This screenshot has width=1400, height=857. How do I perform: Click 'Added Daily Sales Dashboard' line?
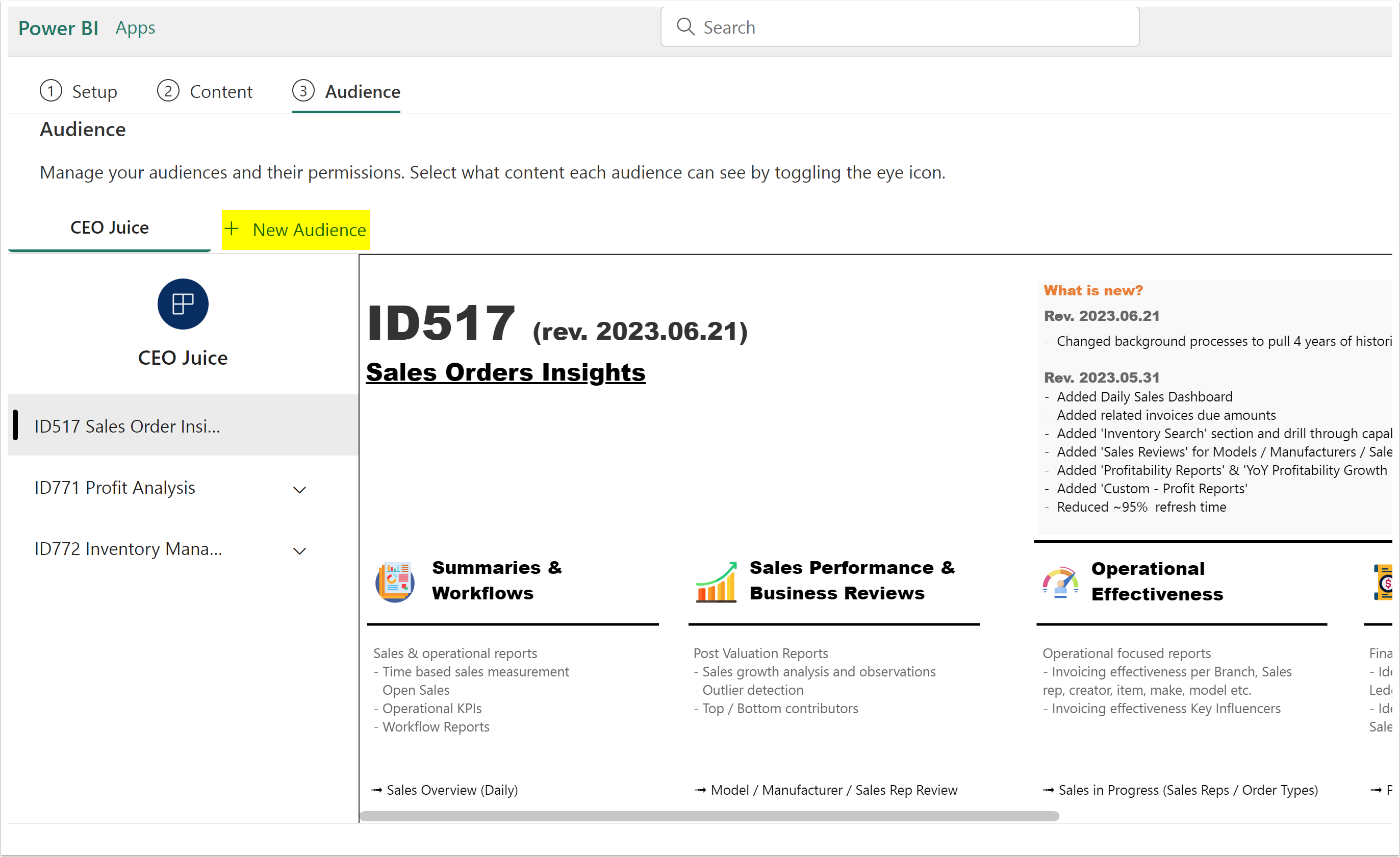(1145, 397)
